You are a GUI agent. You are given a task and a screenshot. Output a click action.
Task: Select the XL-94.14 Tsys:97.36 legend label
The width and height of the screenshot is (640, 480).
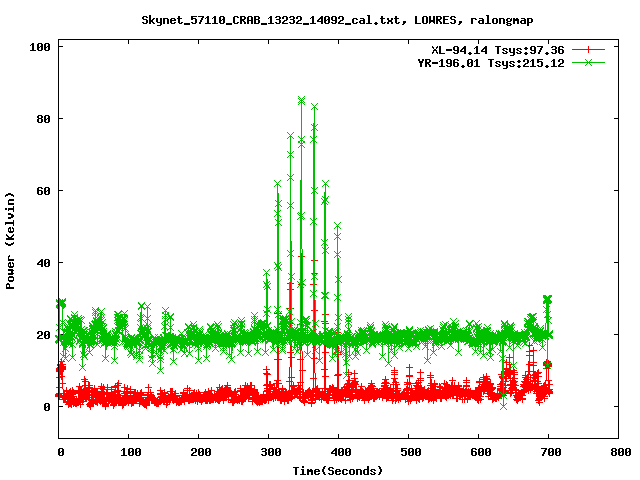pyautogui.click(x=498, y=50)
